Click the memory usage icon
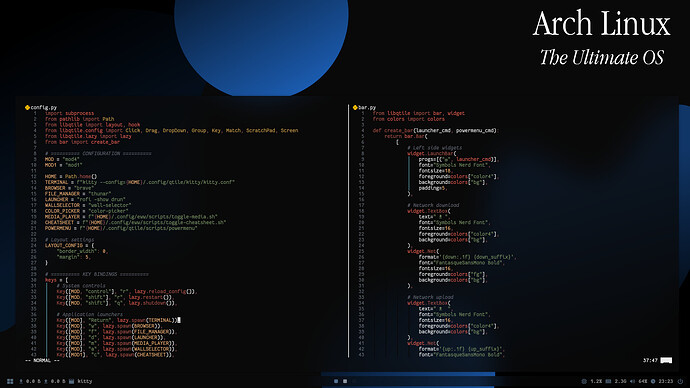This screenshot has height=388, width=690. point(608,381)
